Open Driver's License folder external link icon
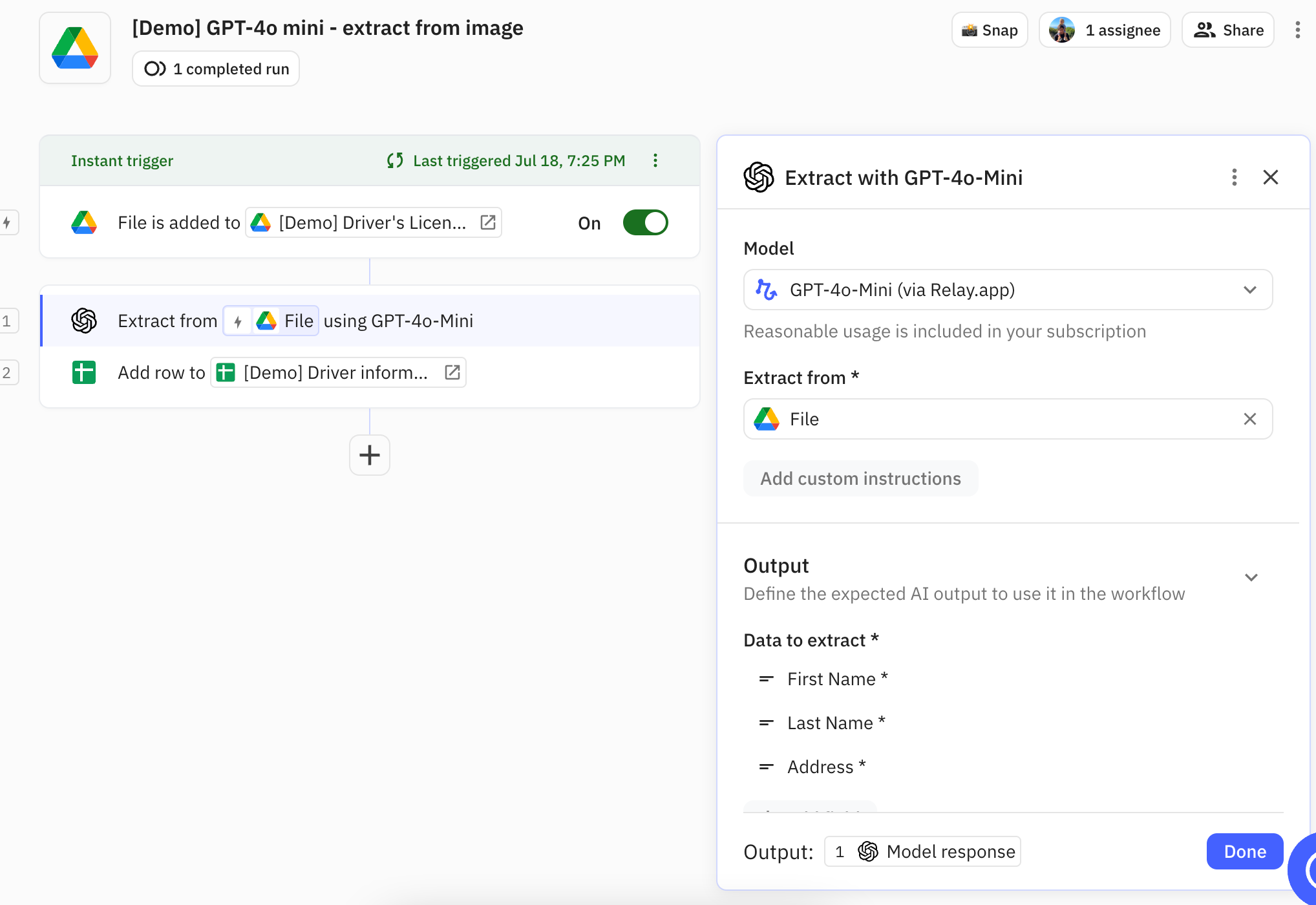Image resolution: width=1316 pixels, height=905 pixels. (x=488, y=222)
